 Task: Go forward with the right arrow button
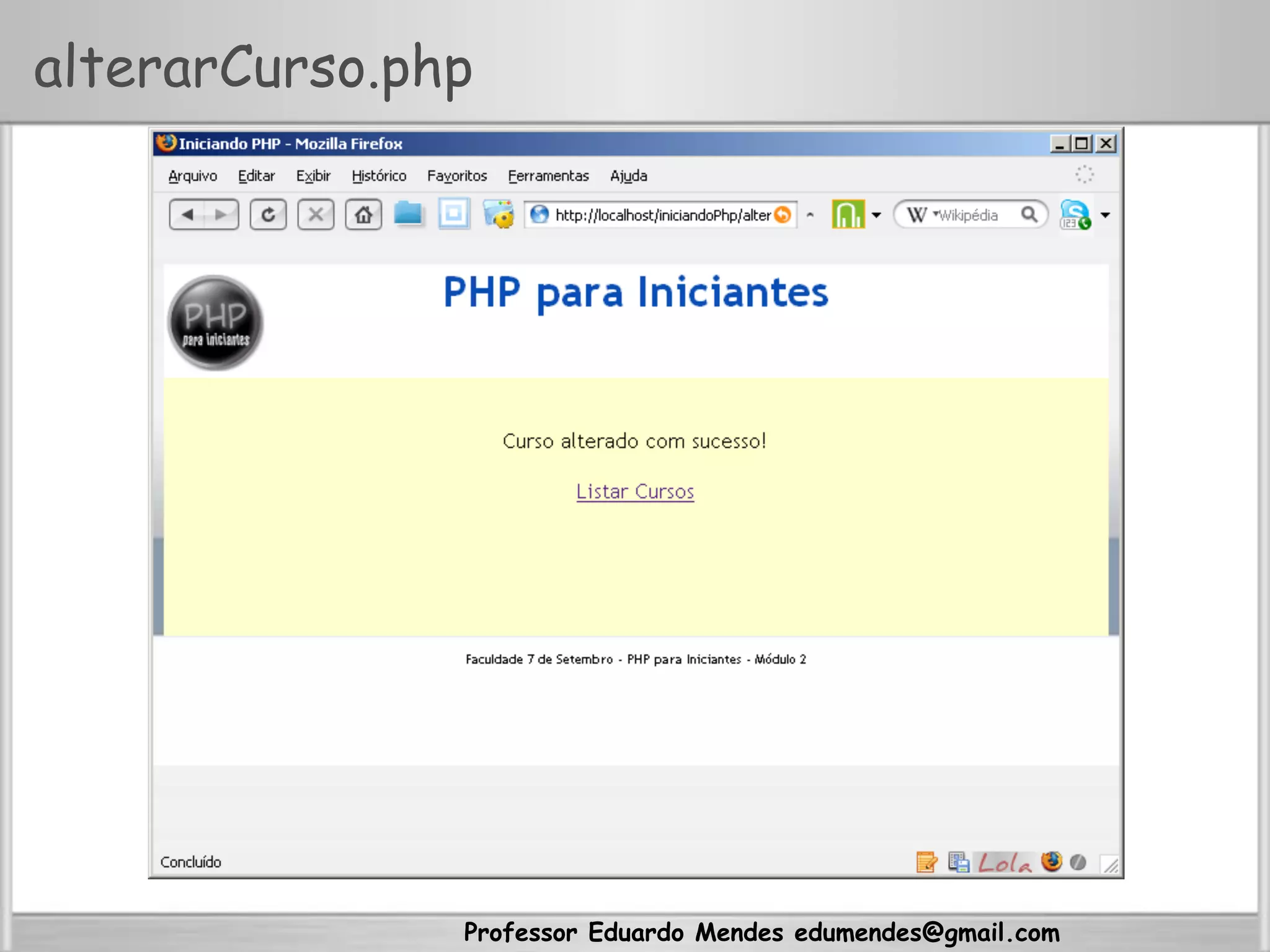(x=221, y=215)
